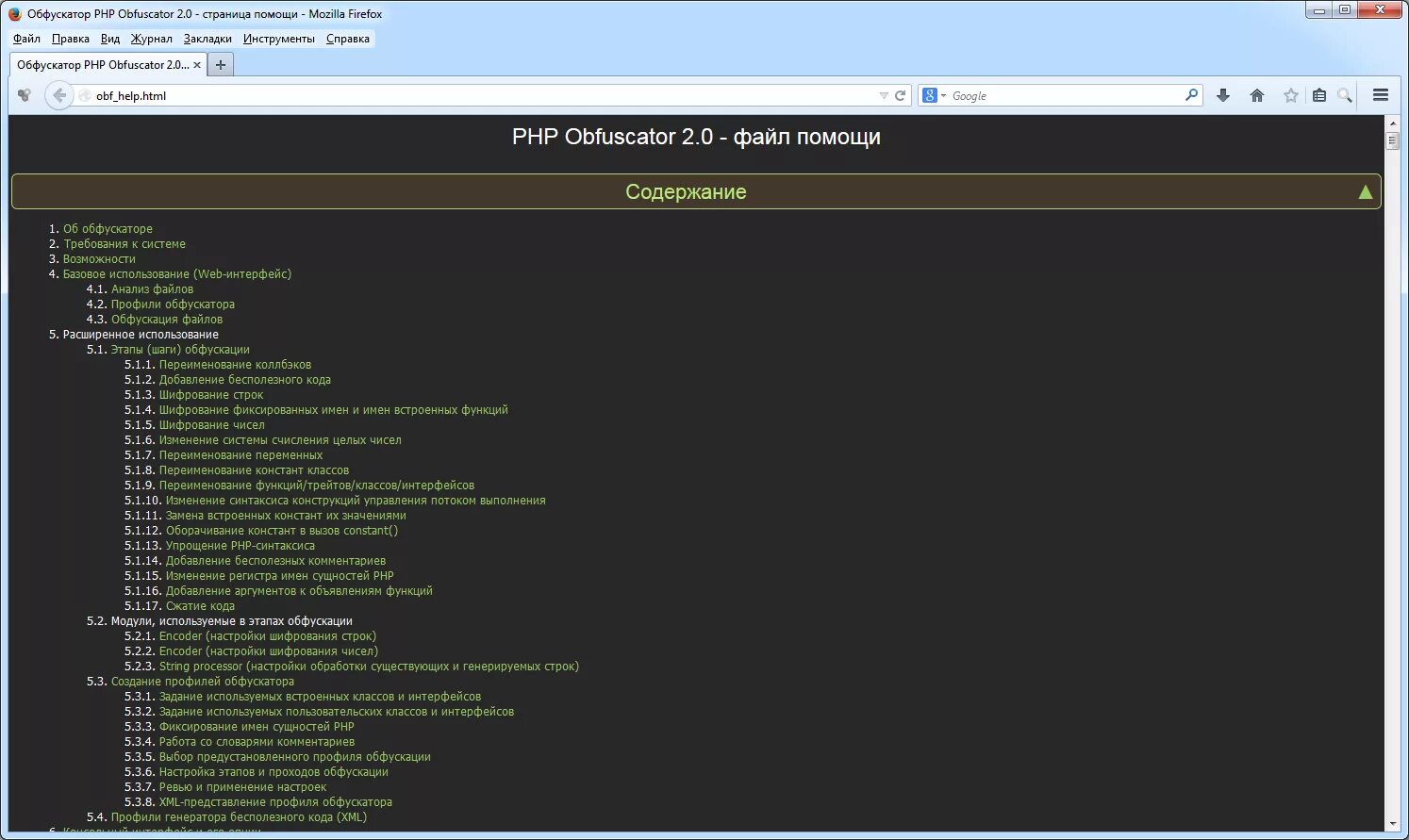Open link 4.2 Профили обфускатора

173,305
